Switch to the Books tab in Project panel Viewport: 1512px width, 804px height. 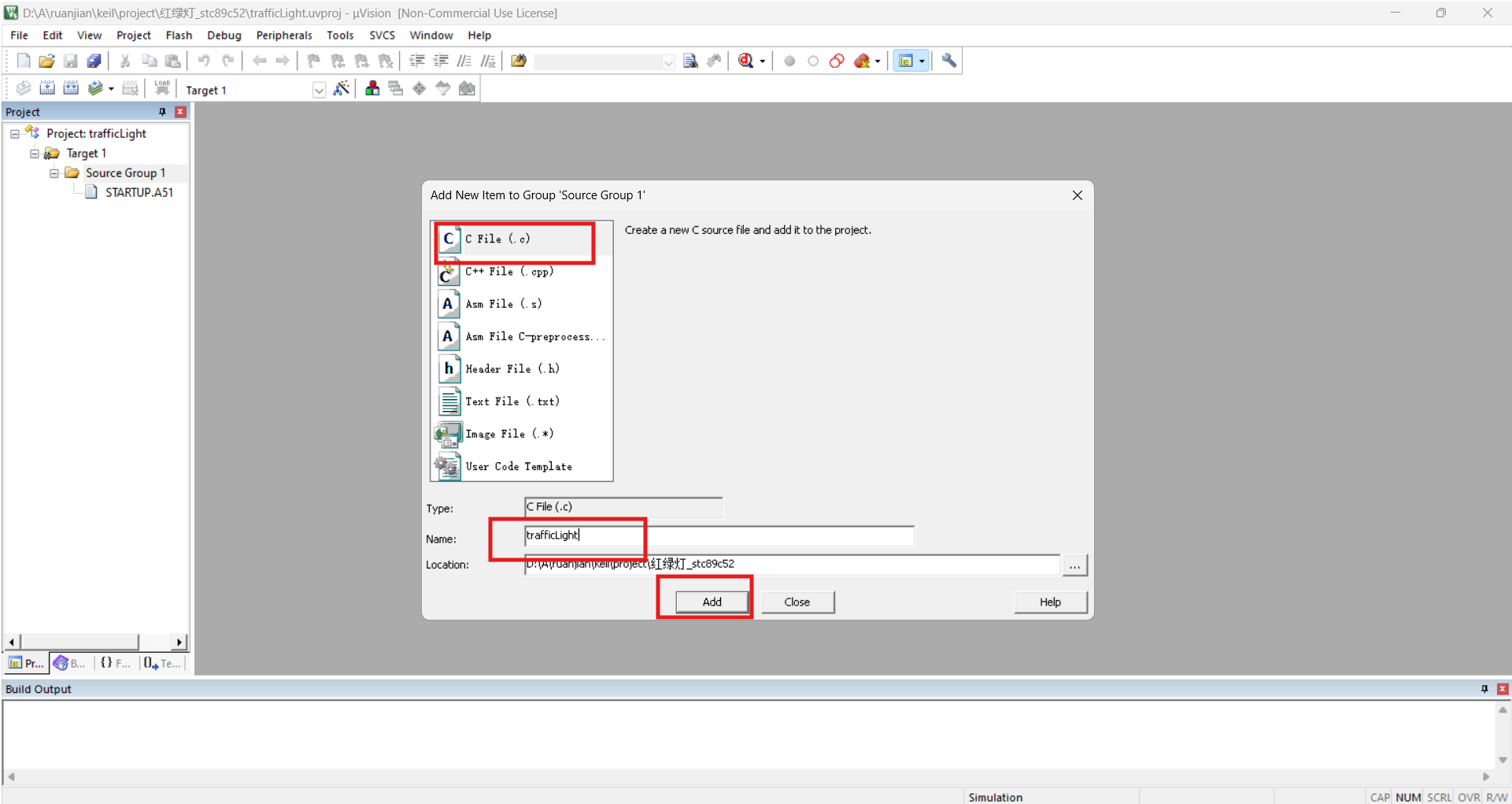(71, 663)
